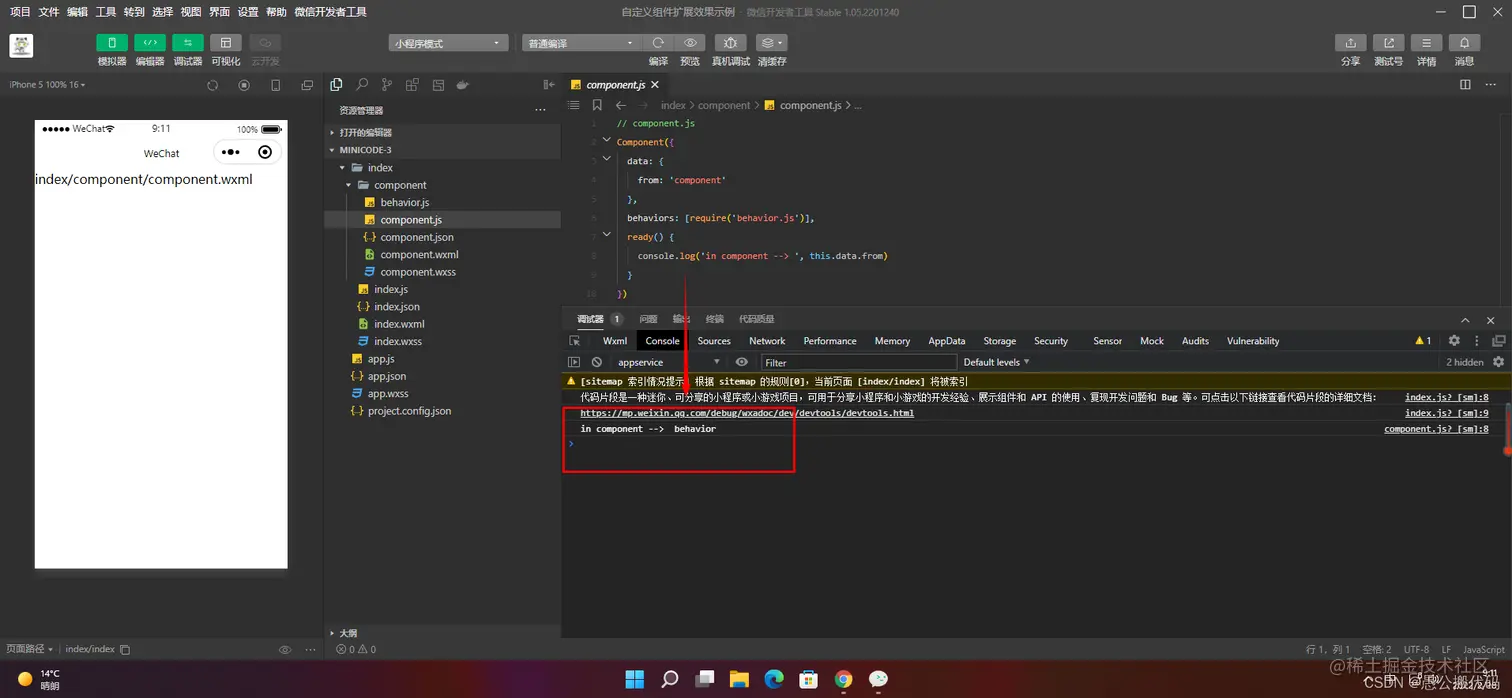Click the 真机调试 remote debug bug icon

pos(730,43)
